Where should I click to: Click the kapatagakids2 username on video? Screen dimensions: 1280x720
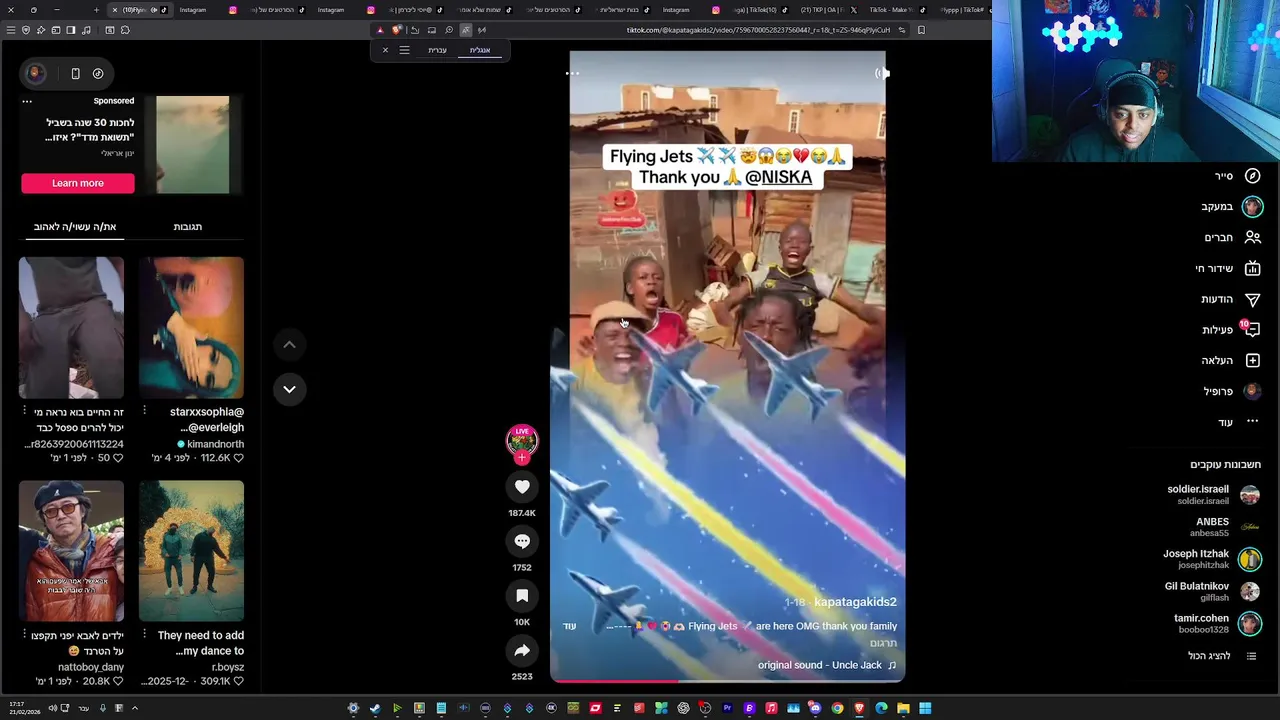pos(855,602)
